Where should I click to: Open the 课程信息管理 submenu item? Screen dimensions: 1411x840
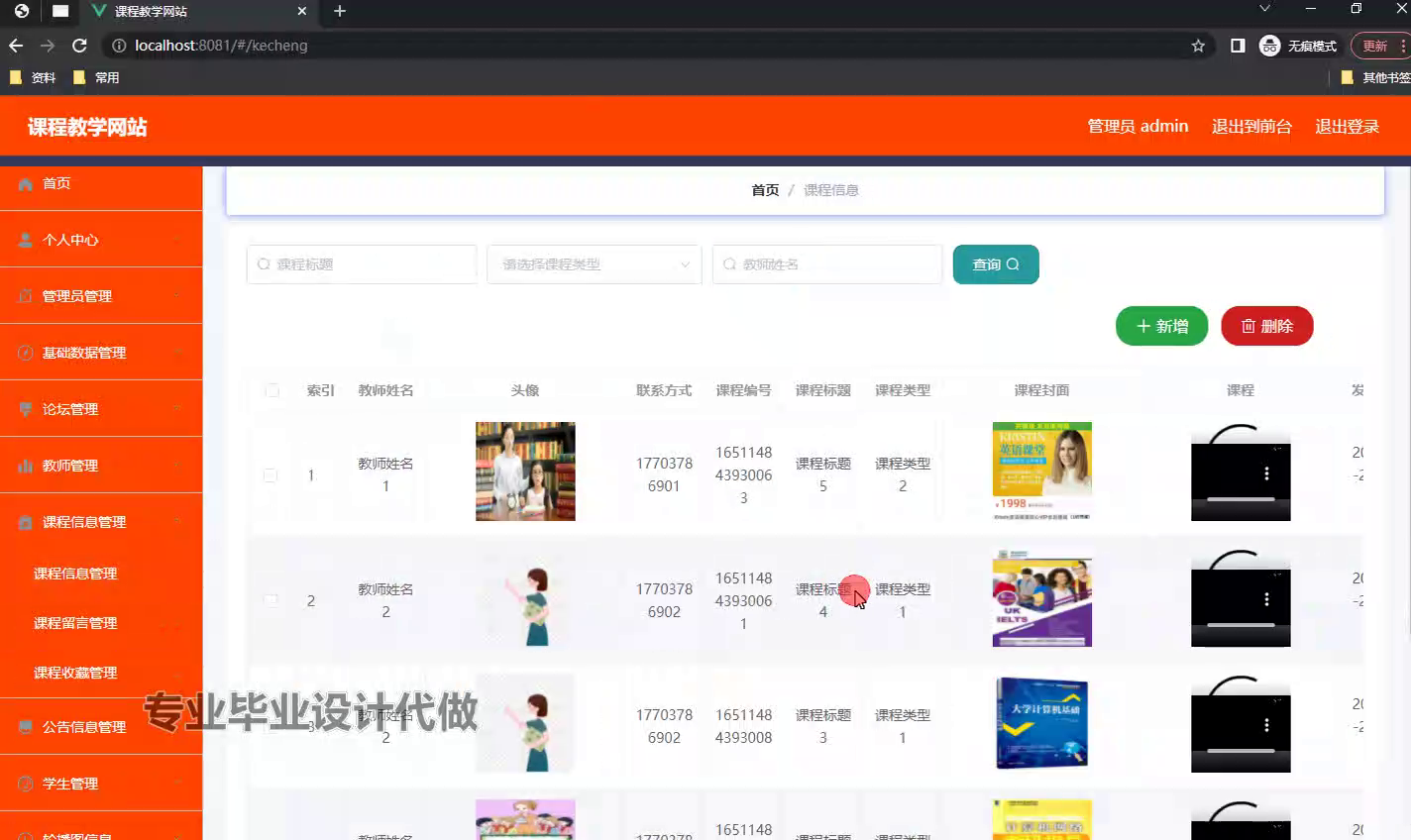pyautogui.click(x=75, y=574)
